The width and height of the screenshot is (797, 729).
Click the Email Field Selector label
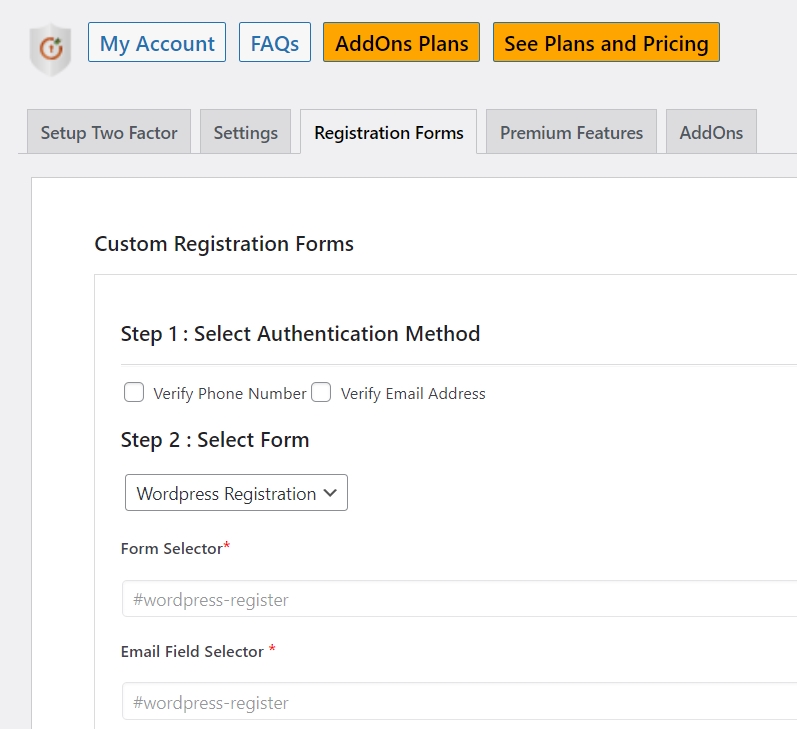pos(192,651)
